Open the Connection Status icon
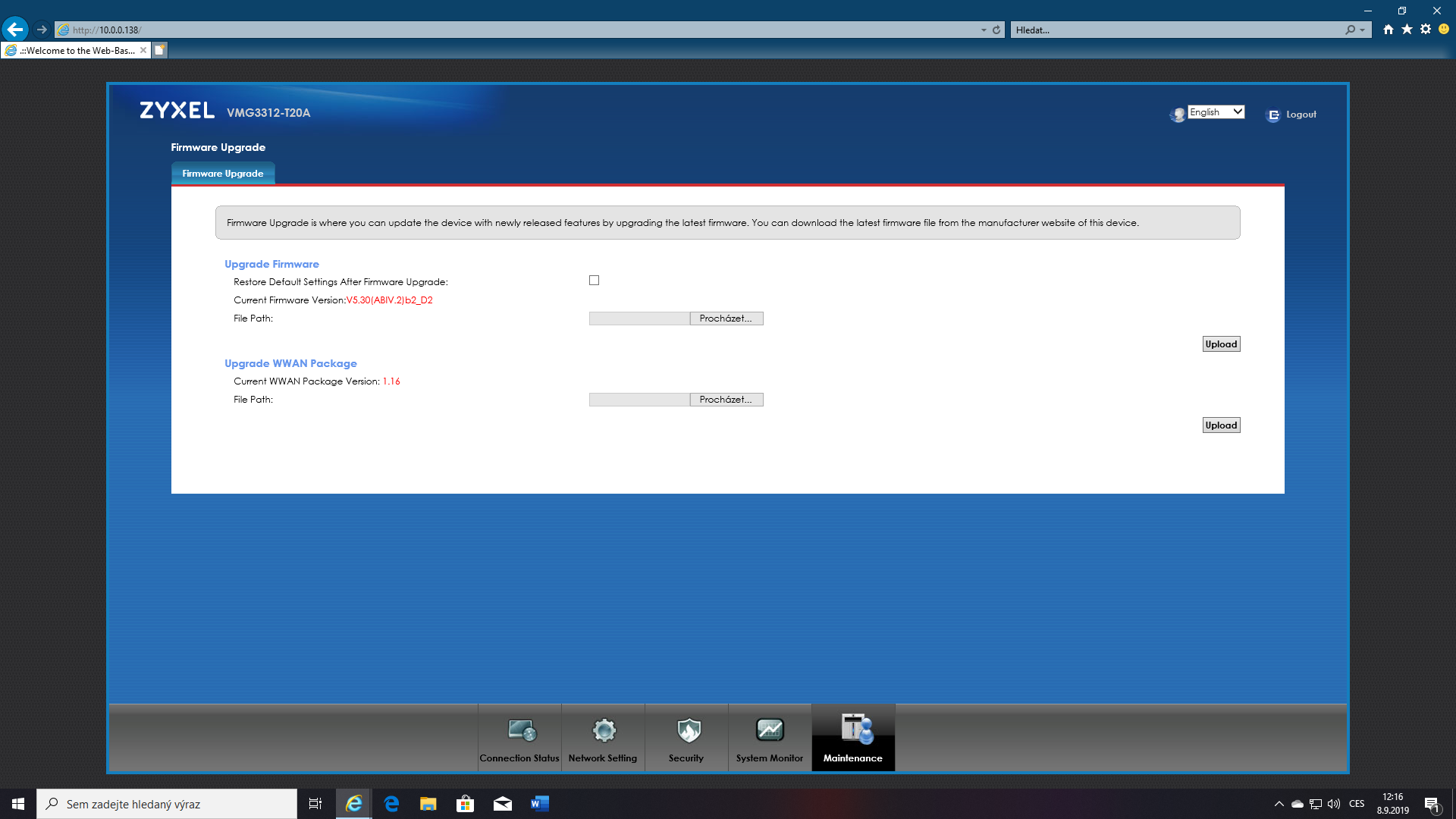The image size is (1456, 819). tap(522, 731)
